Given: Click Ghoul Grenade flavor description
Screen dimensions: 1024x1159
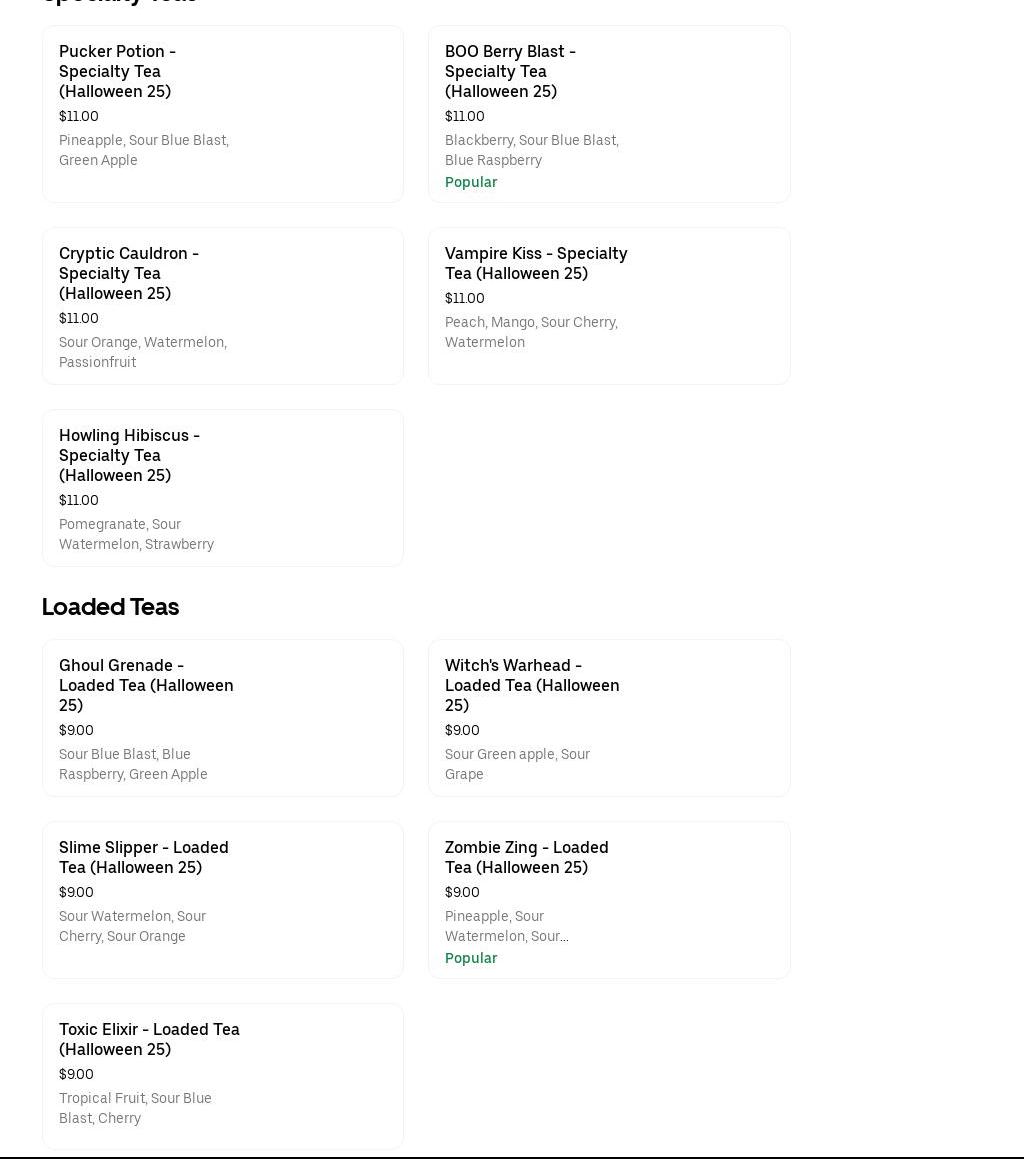Looking at the screenshot, I should coord(133,764).
